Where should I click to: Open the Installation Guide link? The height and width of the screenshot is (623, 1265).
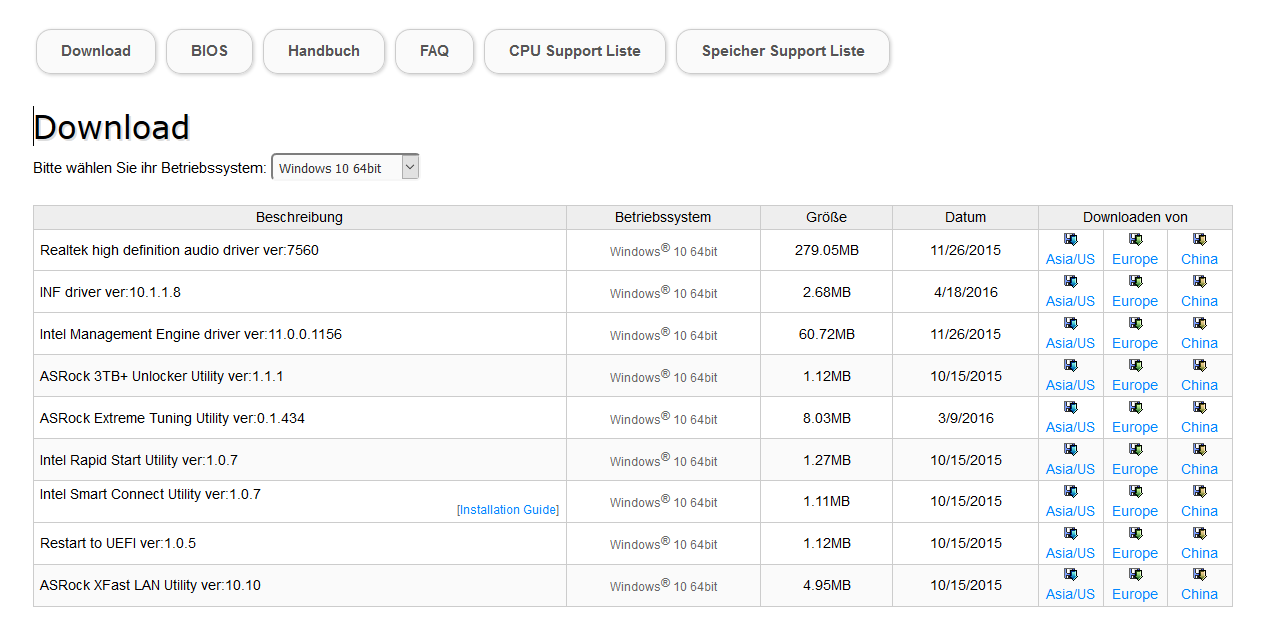tap(508, 510)
